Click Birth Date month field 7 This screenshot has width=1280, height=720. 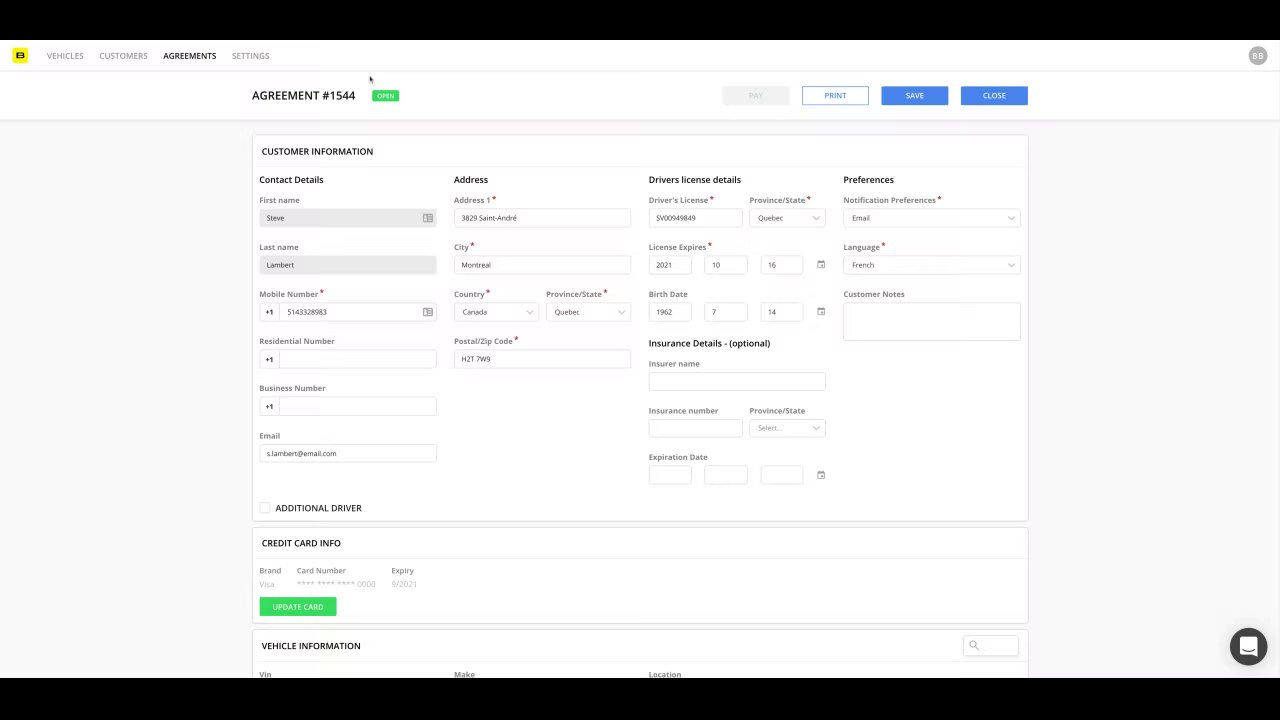[726, 312]
